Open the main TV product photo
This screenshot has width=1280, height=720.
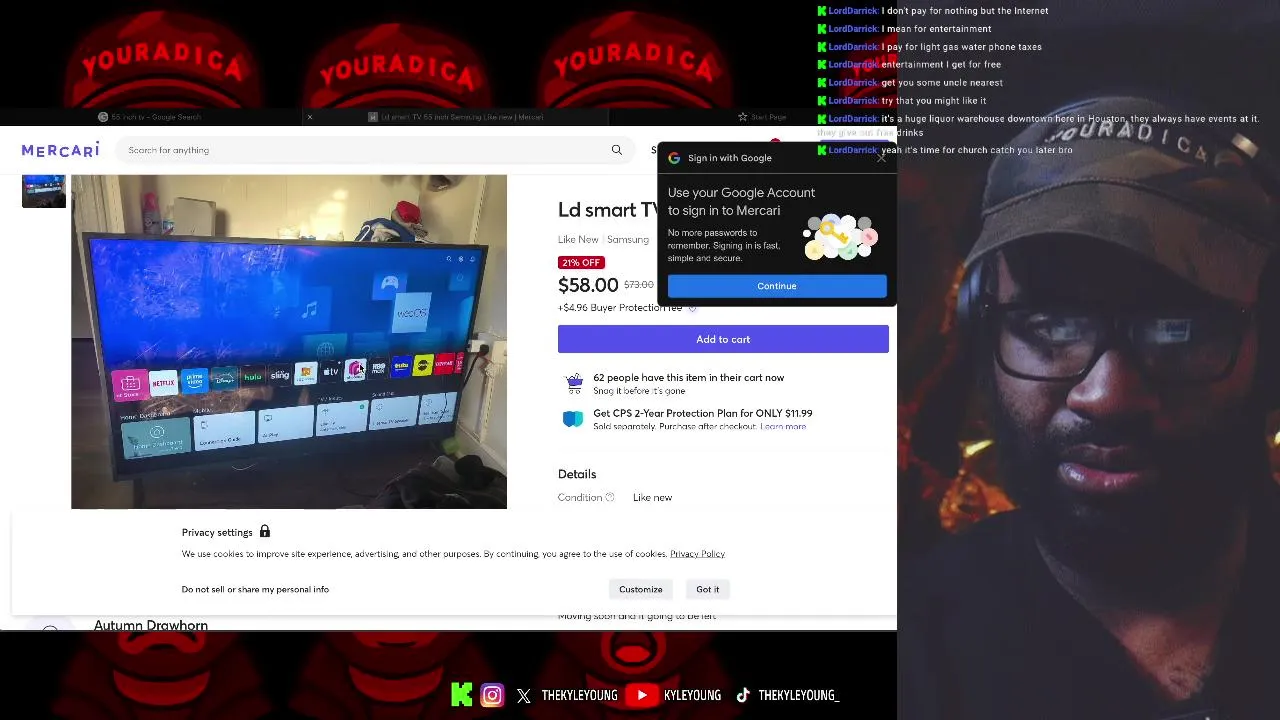[x=289, y=342]
